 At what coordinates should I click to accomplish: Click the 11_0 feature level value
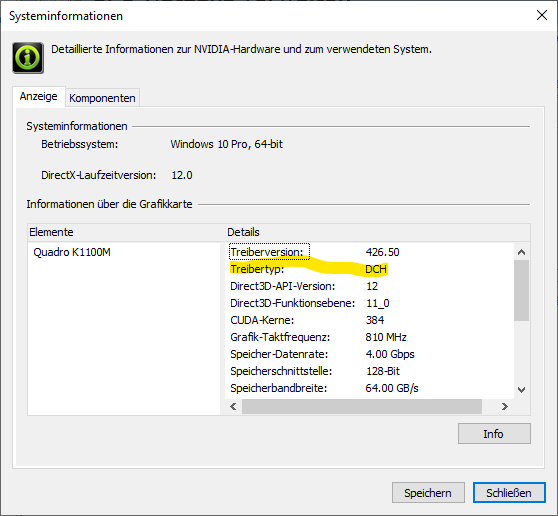click(x=378, y=303)
